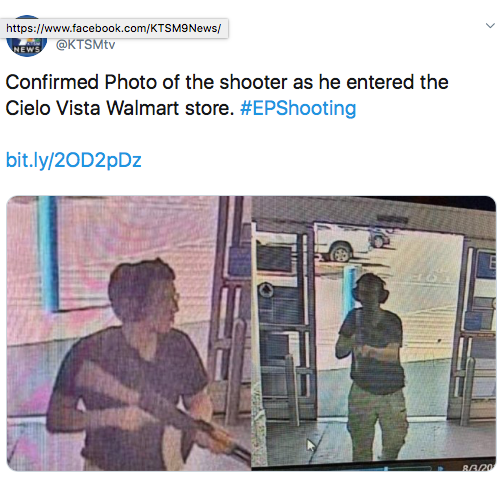Click the blue light strip in the left photo

(x=48, y=252)
